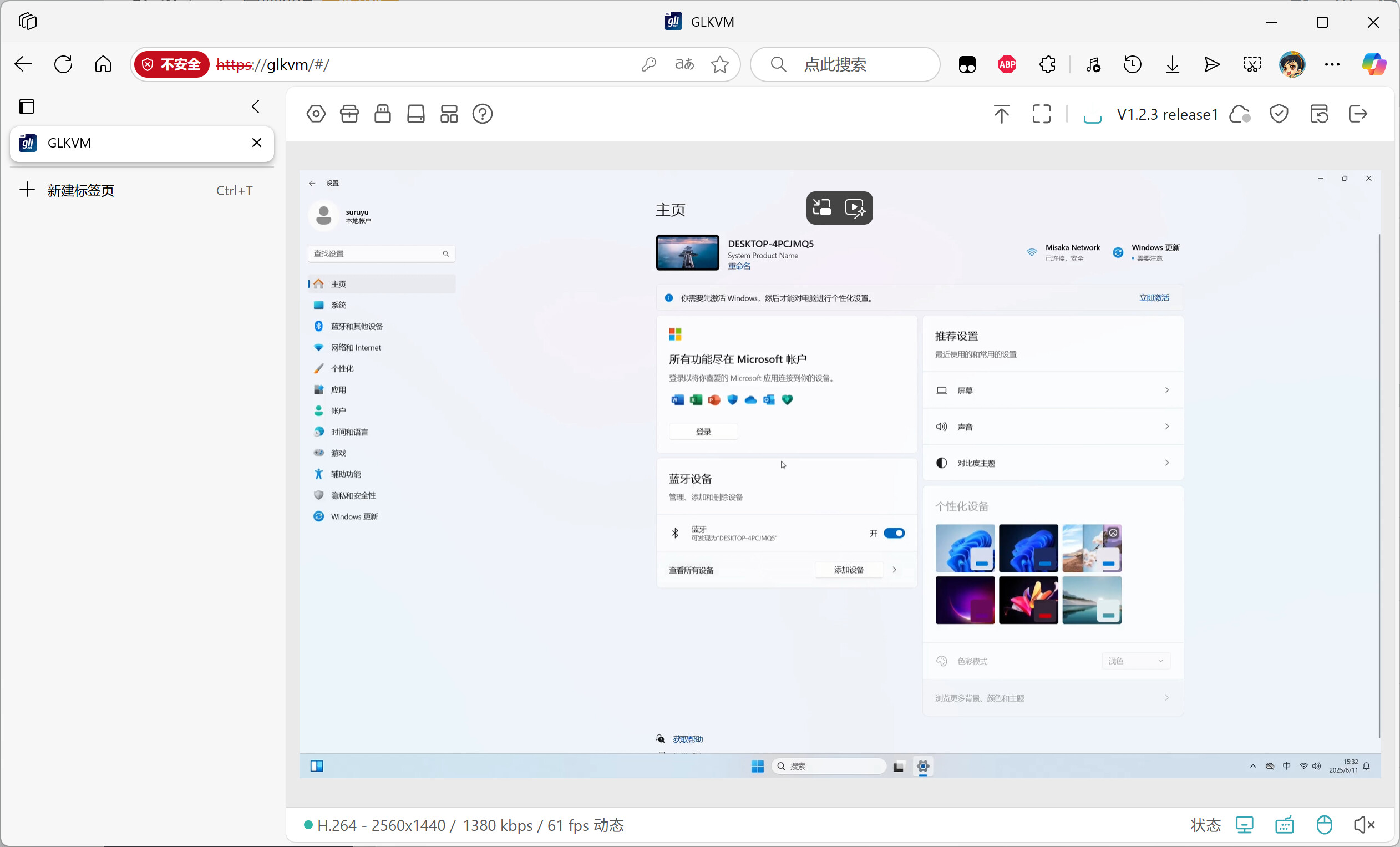Toggle the Bluetooth switch off

coord(894,533)
